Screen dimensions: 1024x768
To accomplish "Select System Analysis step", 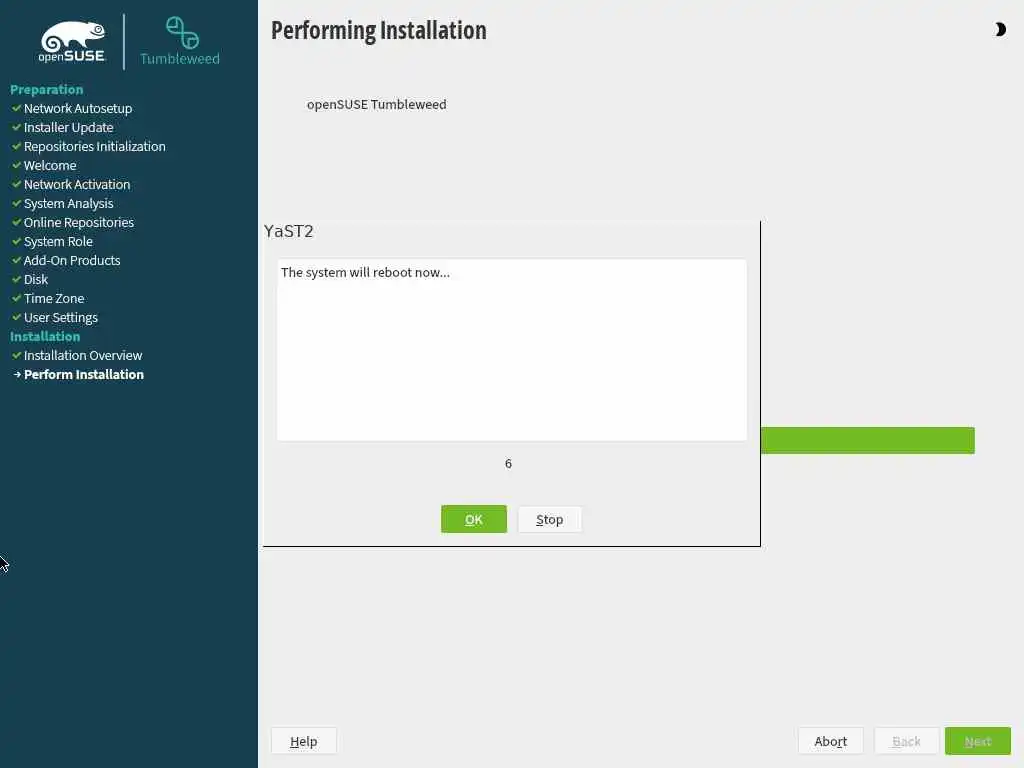I will (69, 203).
